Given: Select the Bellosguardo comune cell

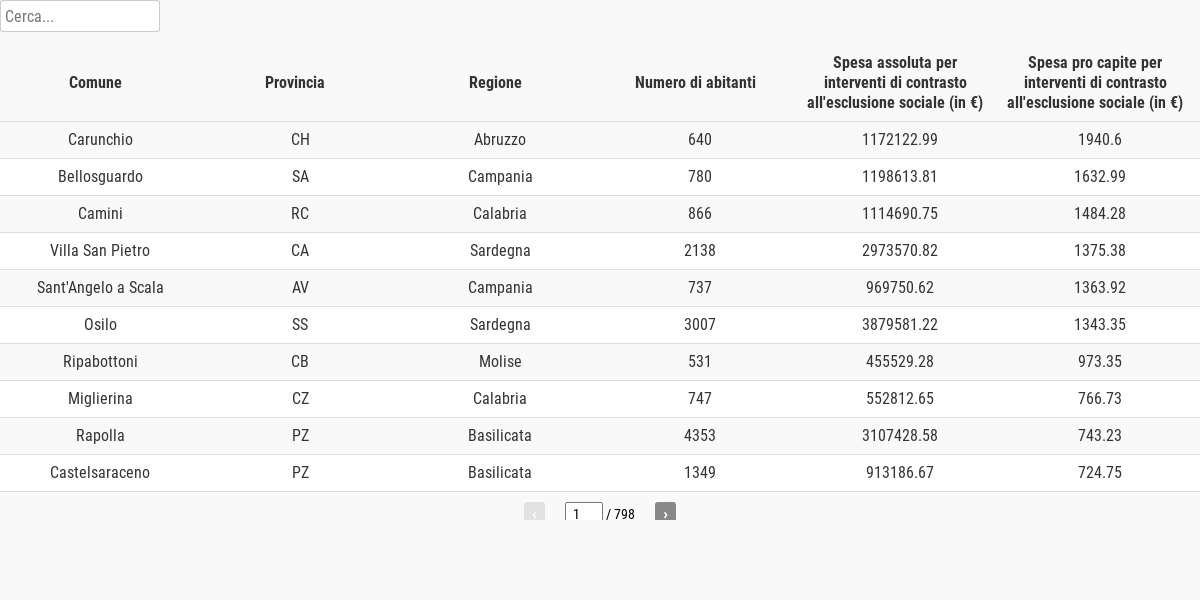Looking at the screenshot, I should click(x=100, y=177).
